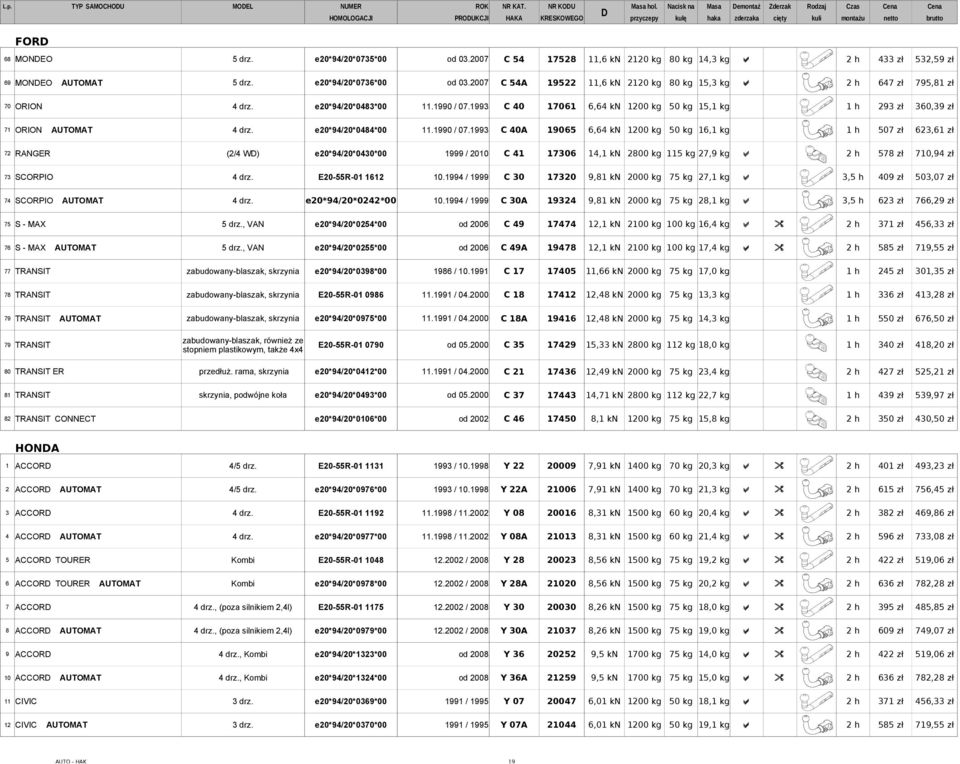Screen dimensions: 960x764
Task: Click catalog number Y 22A
Action: tap(514, 490)
